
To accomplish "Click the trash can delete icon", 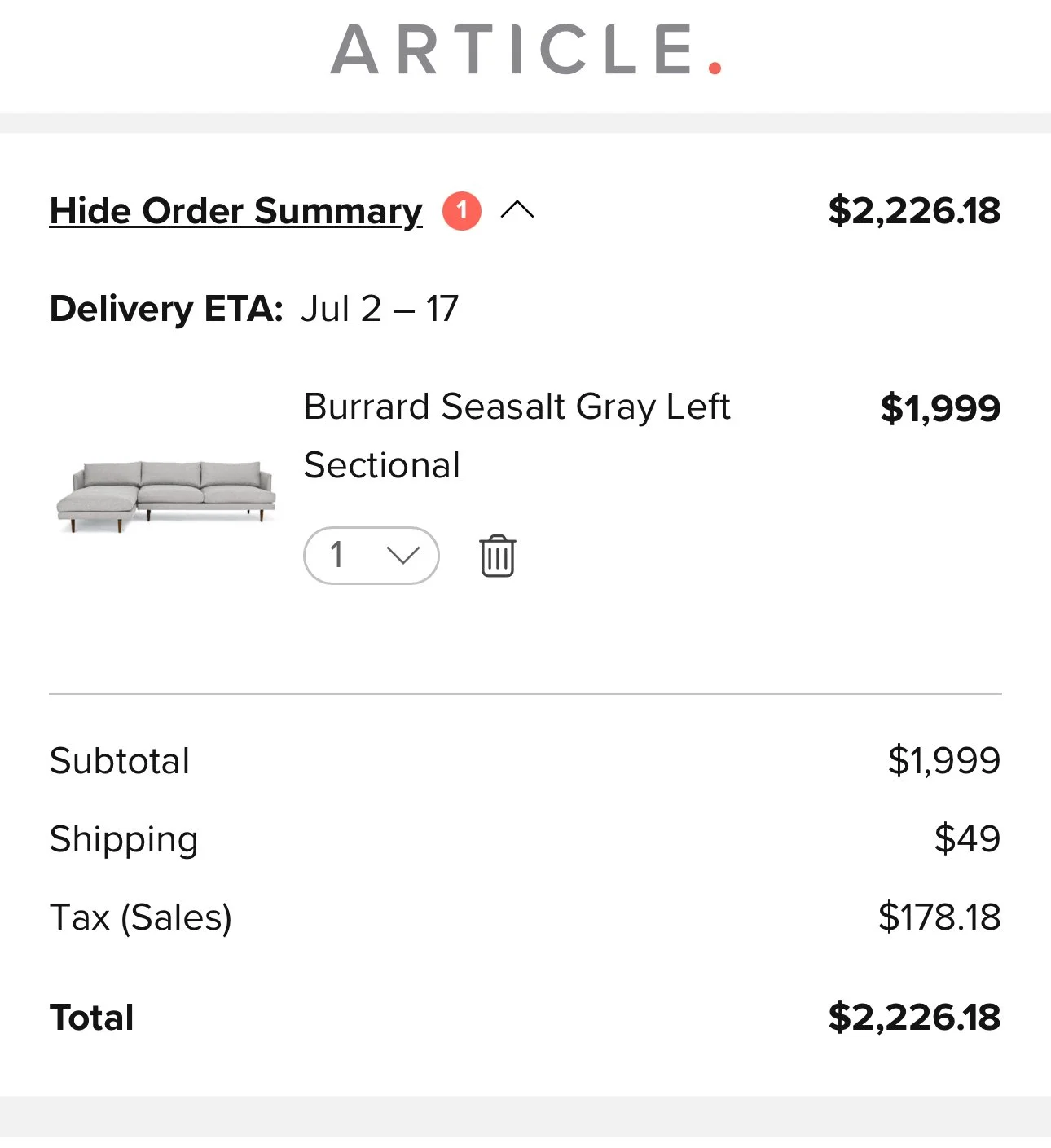I will coord(497,556).
